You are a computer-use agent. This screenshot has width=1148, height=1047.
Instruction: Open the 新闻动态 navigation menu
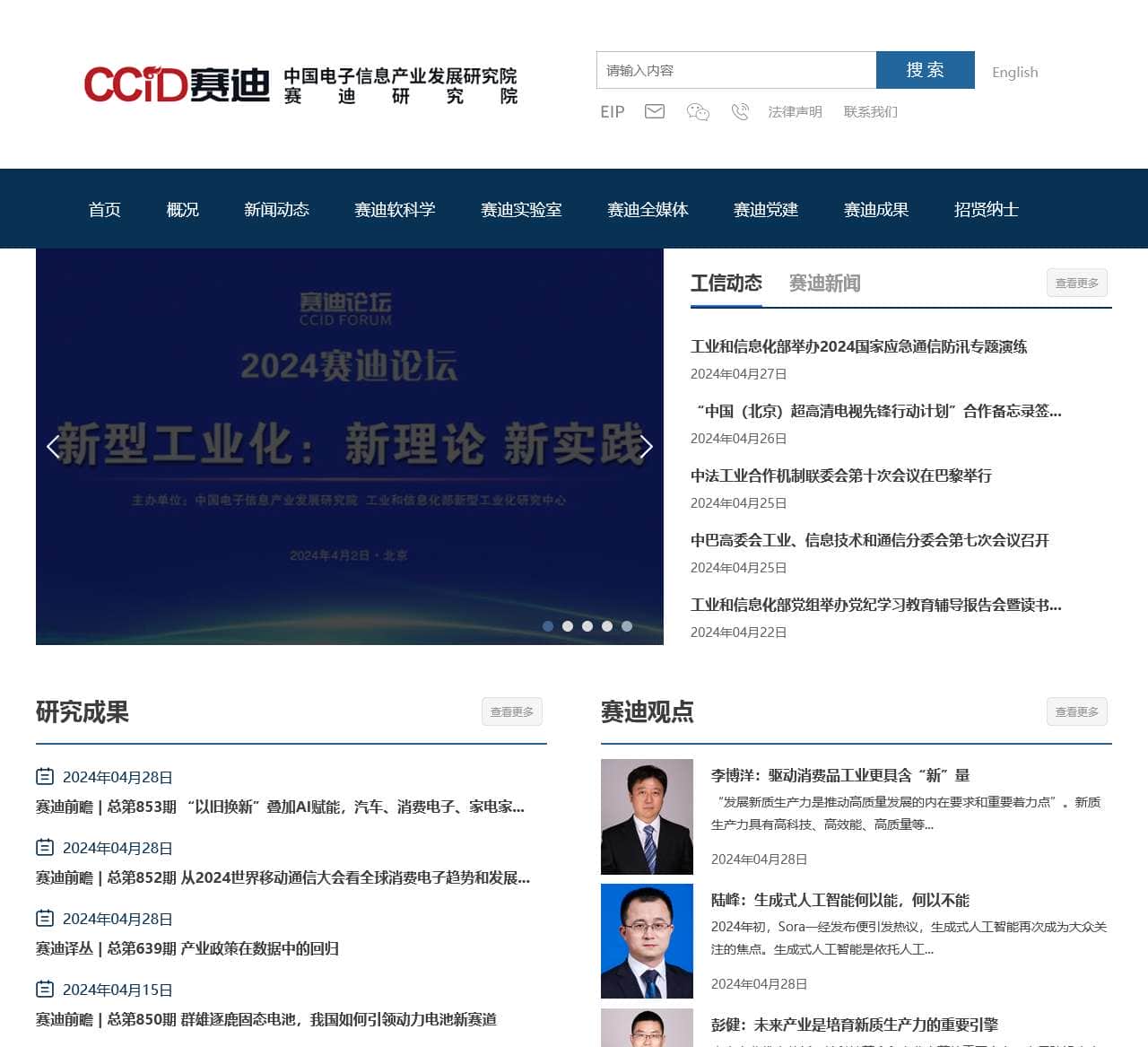276,209
